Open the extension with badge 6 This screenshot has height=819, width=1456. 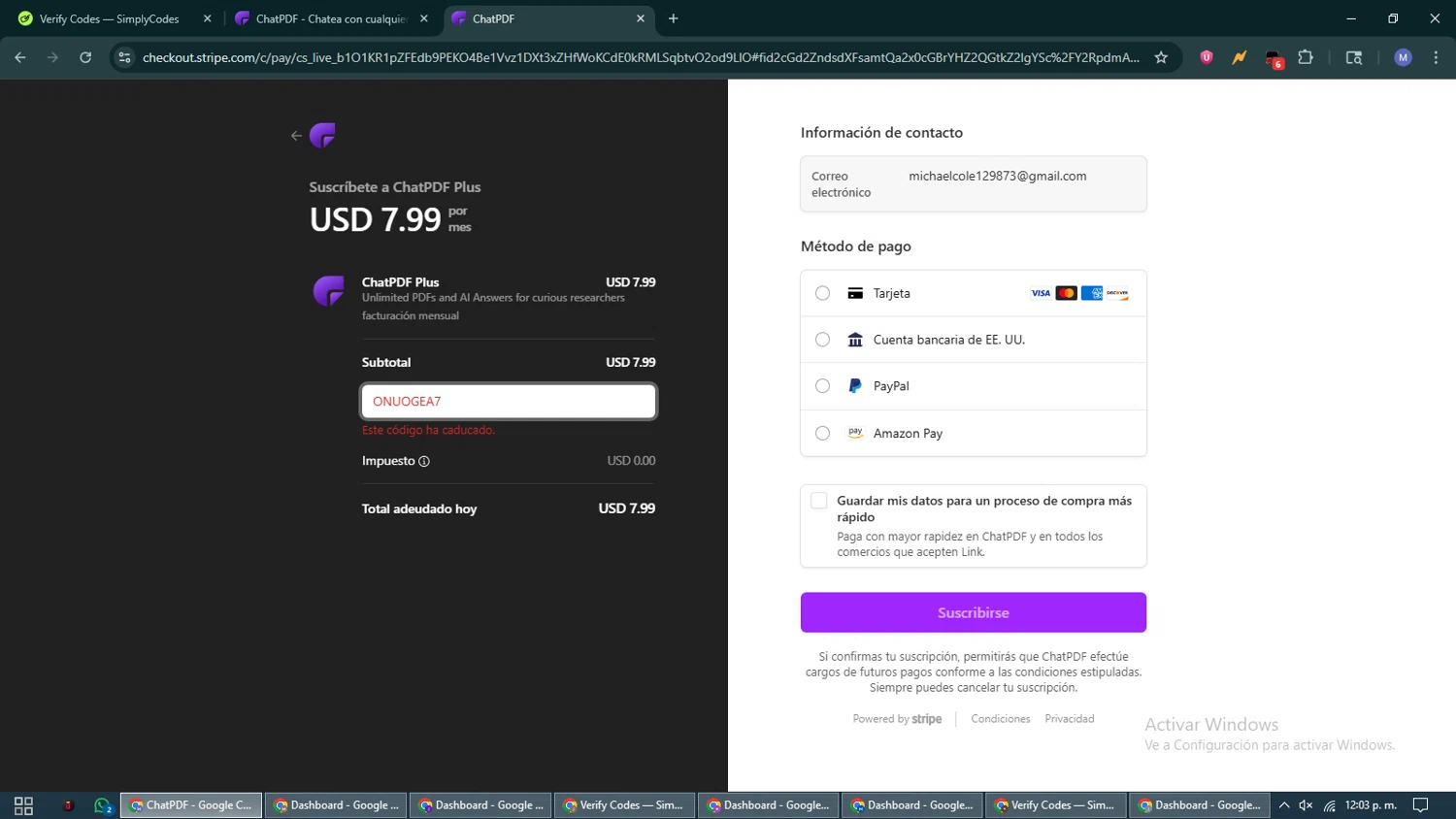(x=1274, y=59)
